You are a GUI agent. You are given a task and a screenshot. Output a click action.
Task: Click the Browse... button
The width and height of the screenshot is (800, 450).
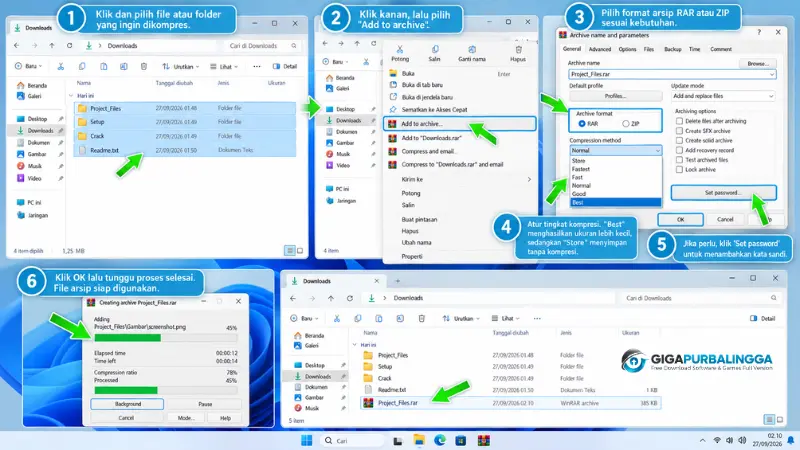(x=758, y=64)
